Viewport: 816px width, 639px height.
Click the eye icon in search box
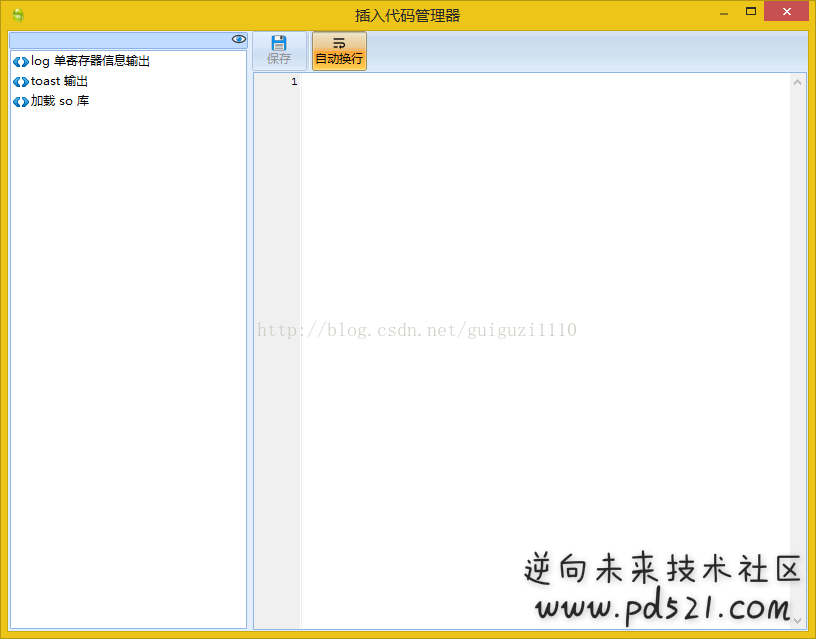(239, 39)
